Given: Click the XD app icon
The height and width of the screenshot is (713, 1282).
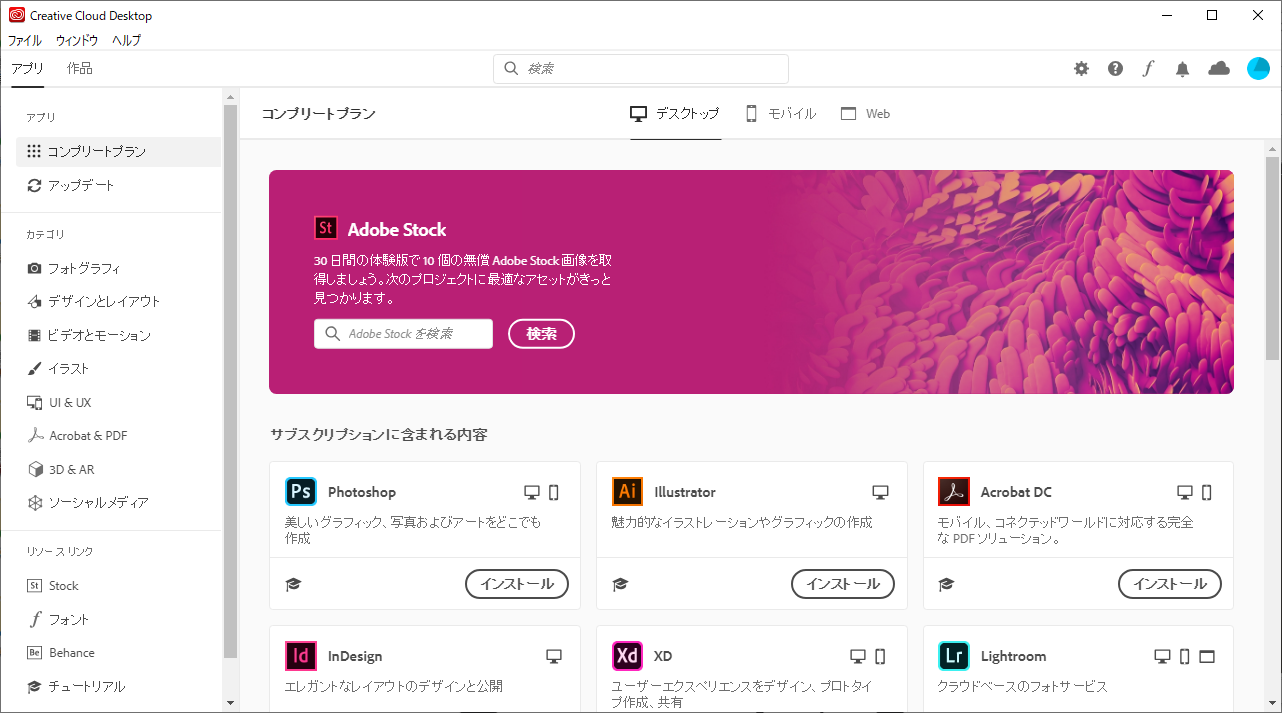Looking at the screenshot, I should click(x=628, y=656).
